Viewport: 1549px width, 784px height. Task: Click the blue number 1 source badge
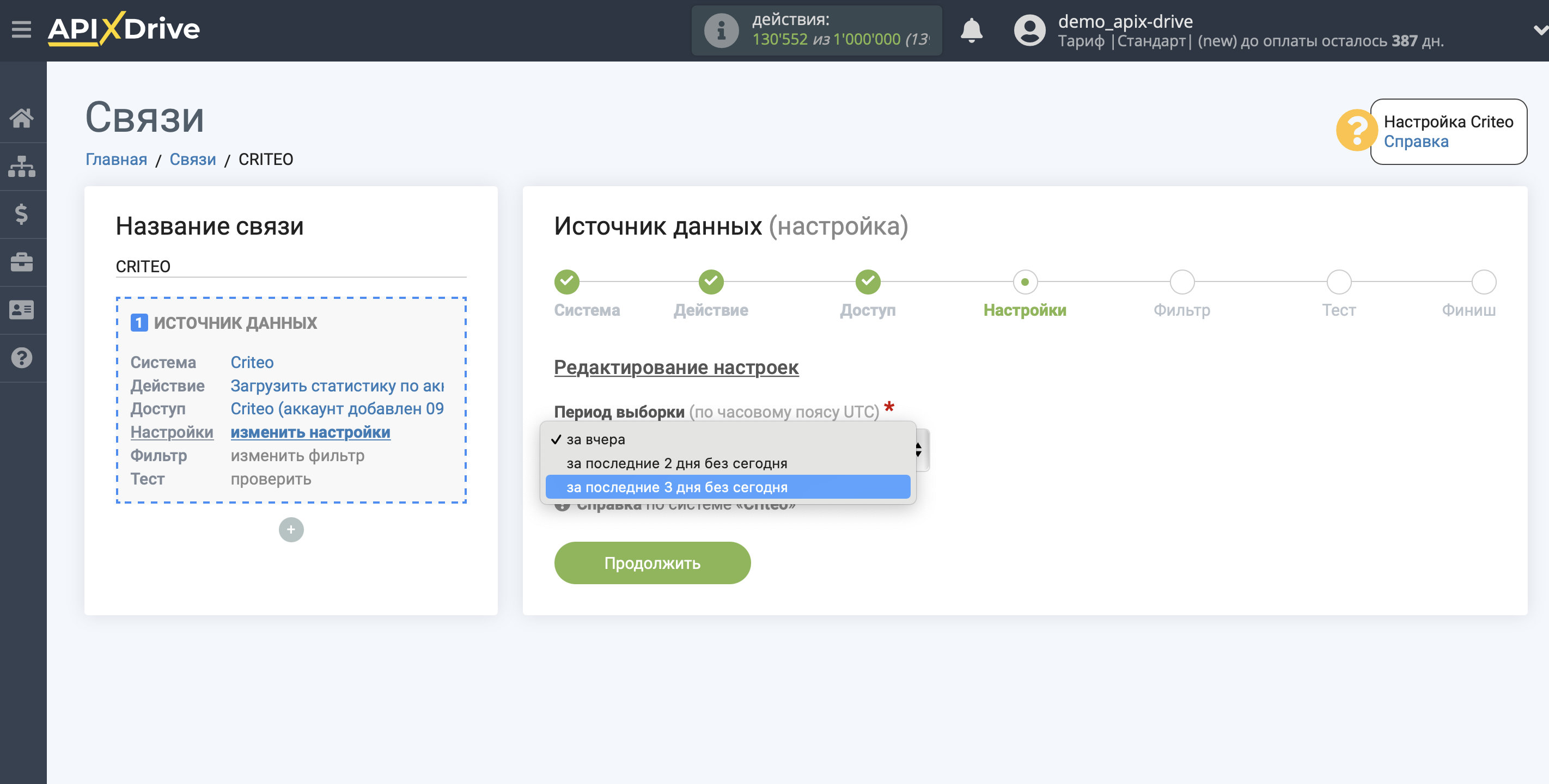click(x=139, y=323)
